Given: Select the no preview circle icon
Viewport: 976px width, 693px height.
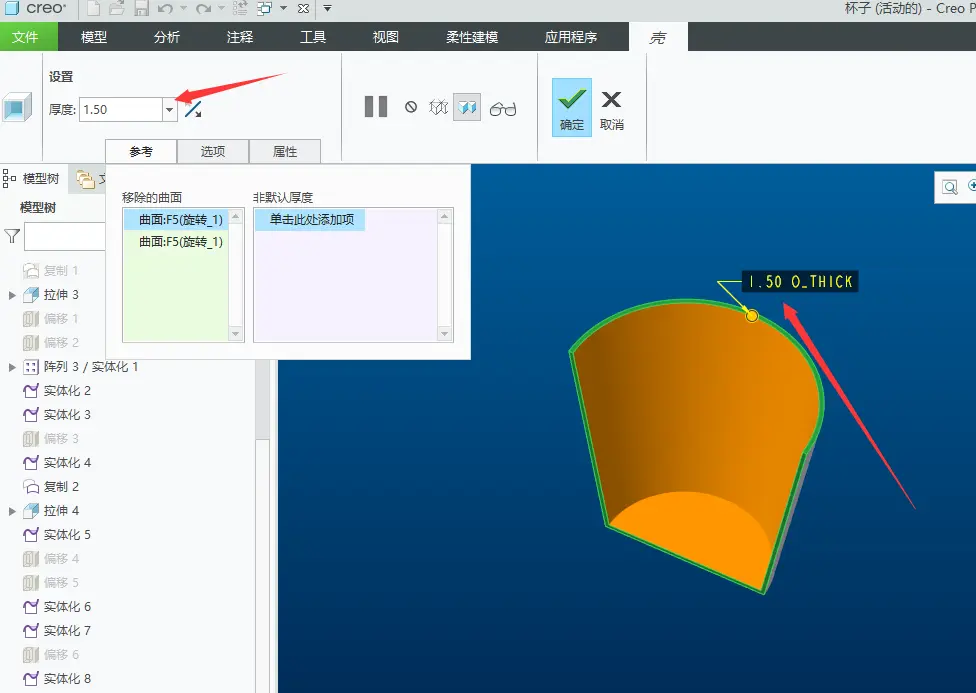Looking at the screenshot, I should (x=411, y=107).
